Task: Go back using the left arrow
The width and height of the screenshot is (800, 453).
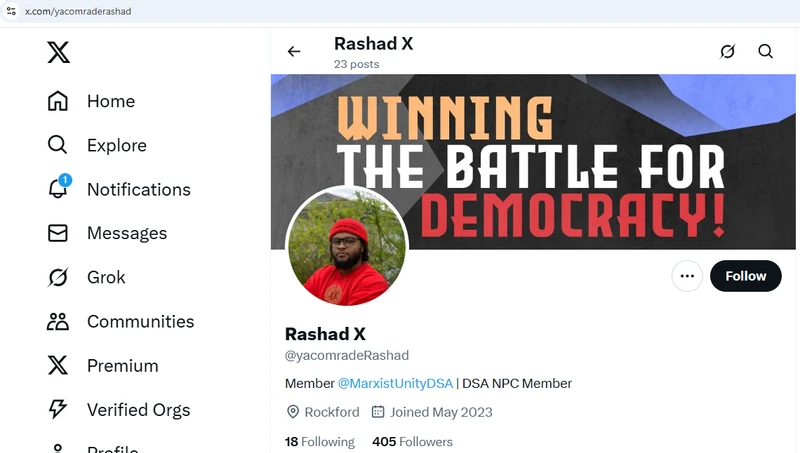Action: (294, 52)
